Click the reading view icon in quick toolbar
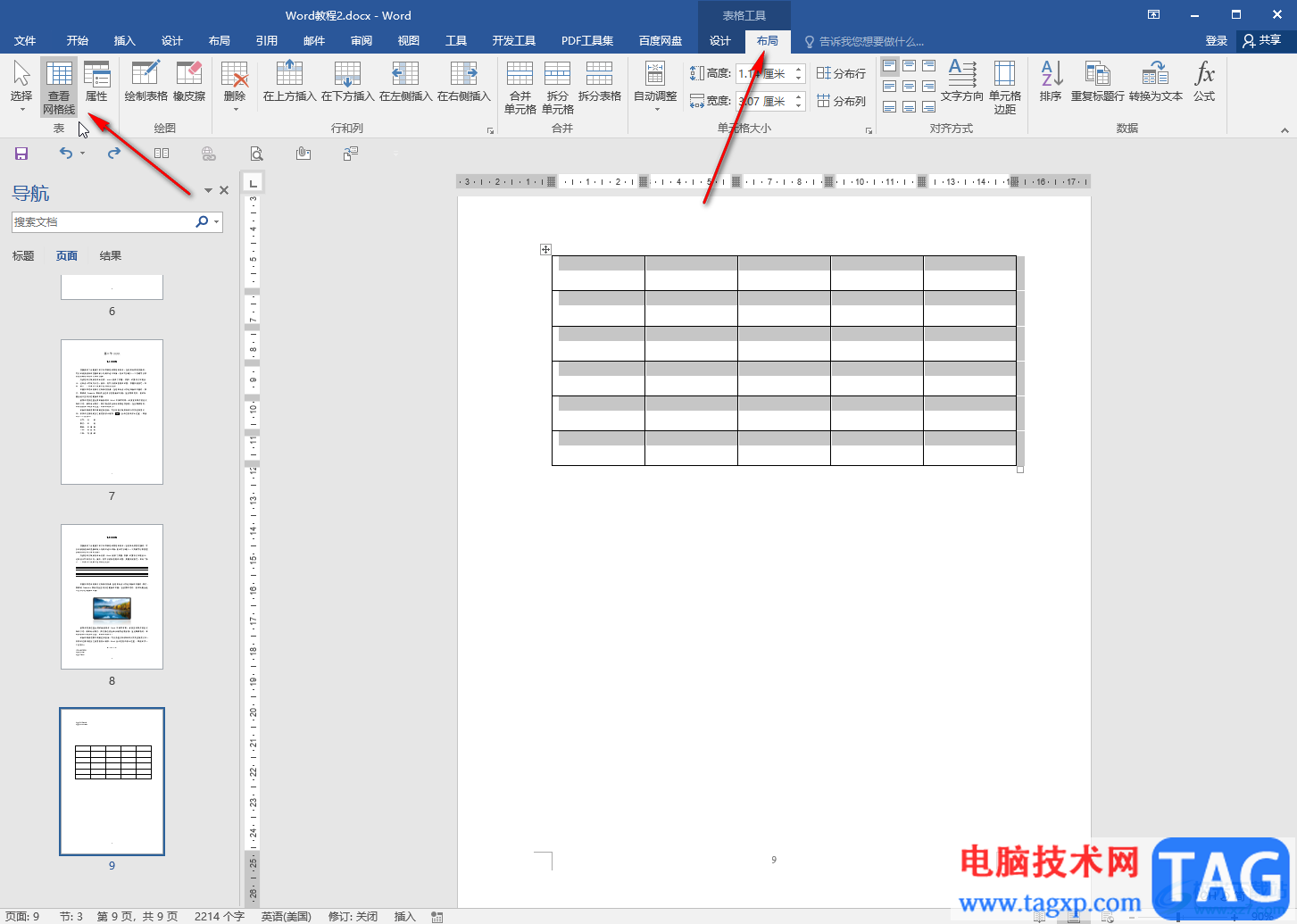Screen dimensions: 1297x924 tap(162, 154)
